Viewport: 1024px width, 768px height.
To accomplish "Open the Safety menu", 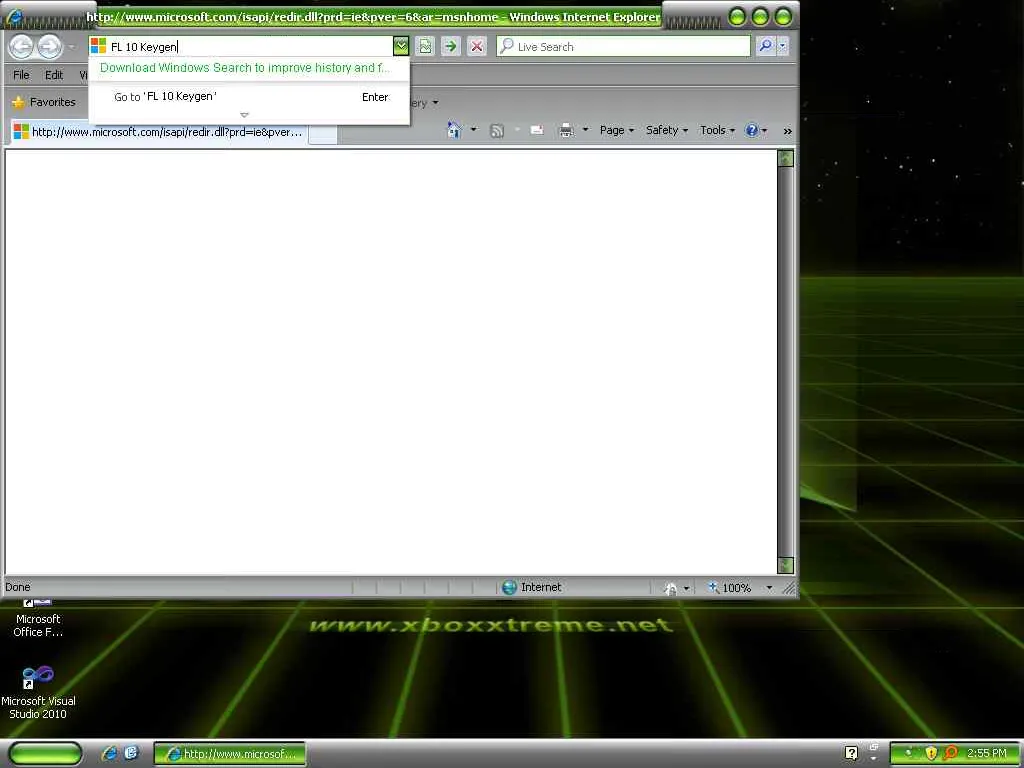I will [667, 130].
